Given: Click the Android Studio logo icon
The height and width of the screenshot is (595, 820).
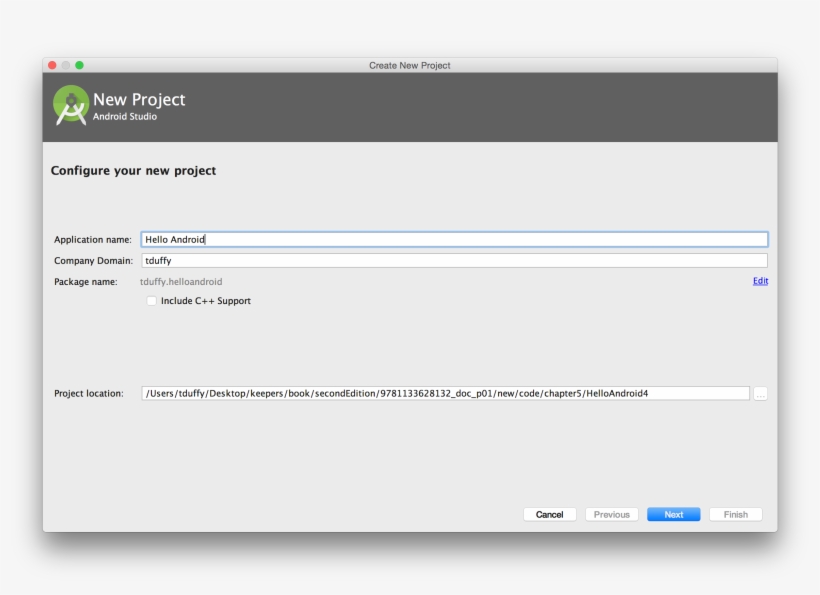Looking at the screenshot, I should pos(71,106).
